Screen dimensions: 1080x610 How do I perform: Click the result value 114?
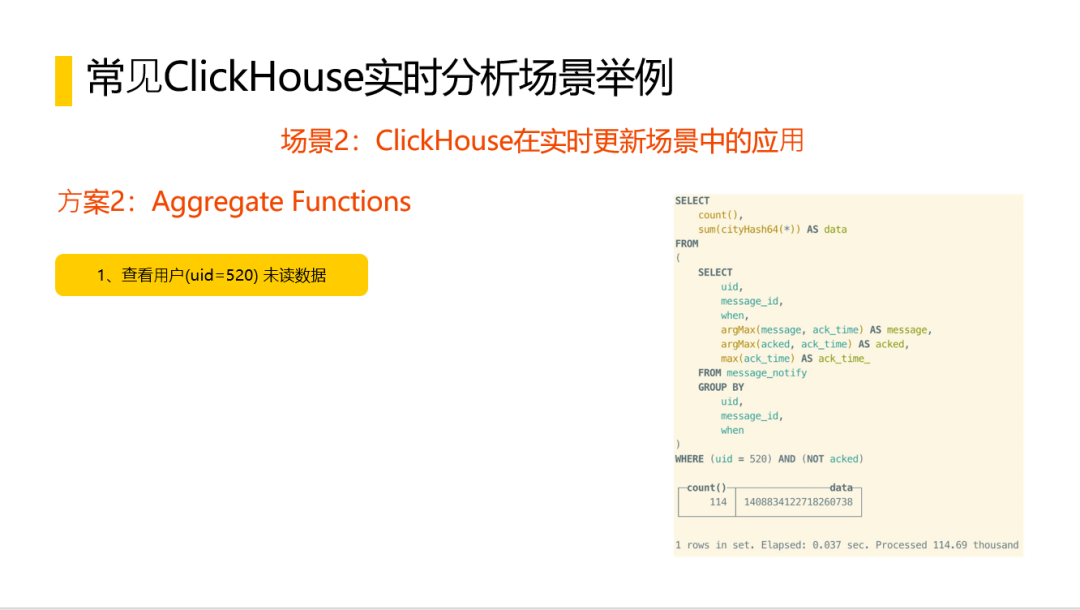tap(718, 502)
